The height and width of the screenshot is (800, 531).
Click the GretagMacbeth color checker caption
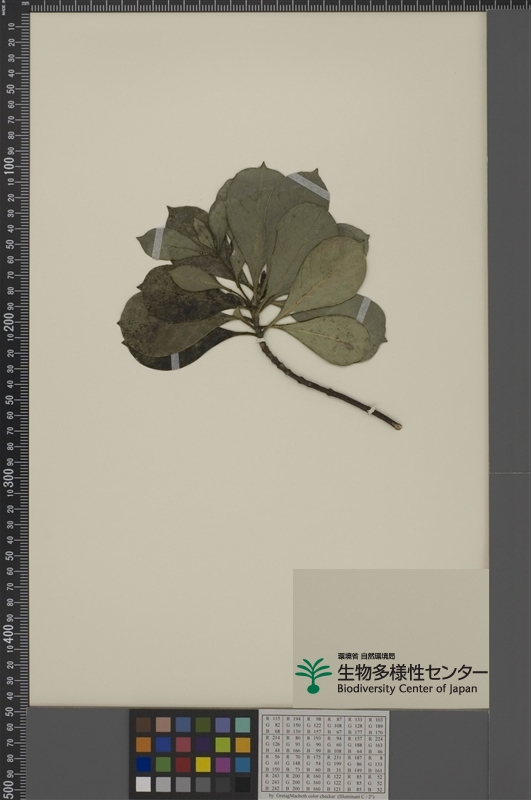pos(322,795)
